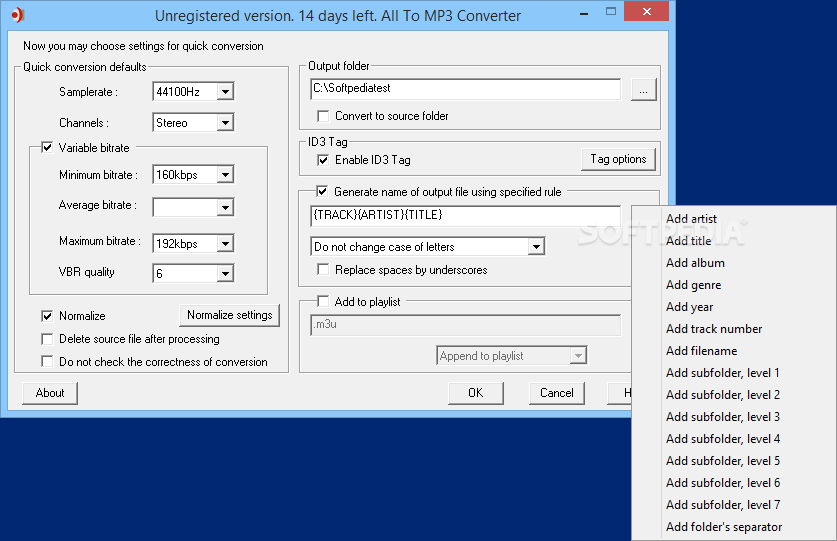The width and height of the screenshot is (837, 541).
Task: Open the Samplerate dropdown
Action: point(225,92)
